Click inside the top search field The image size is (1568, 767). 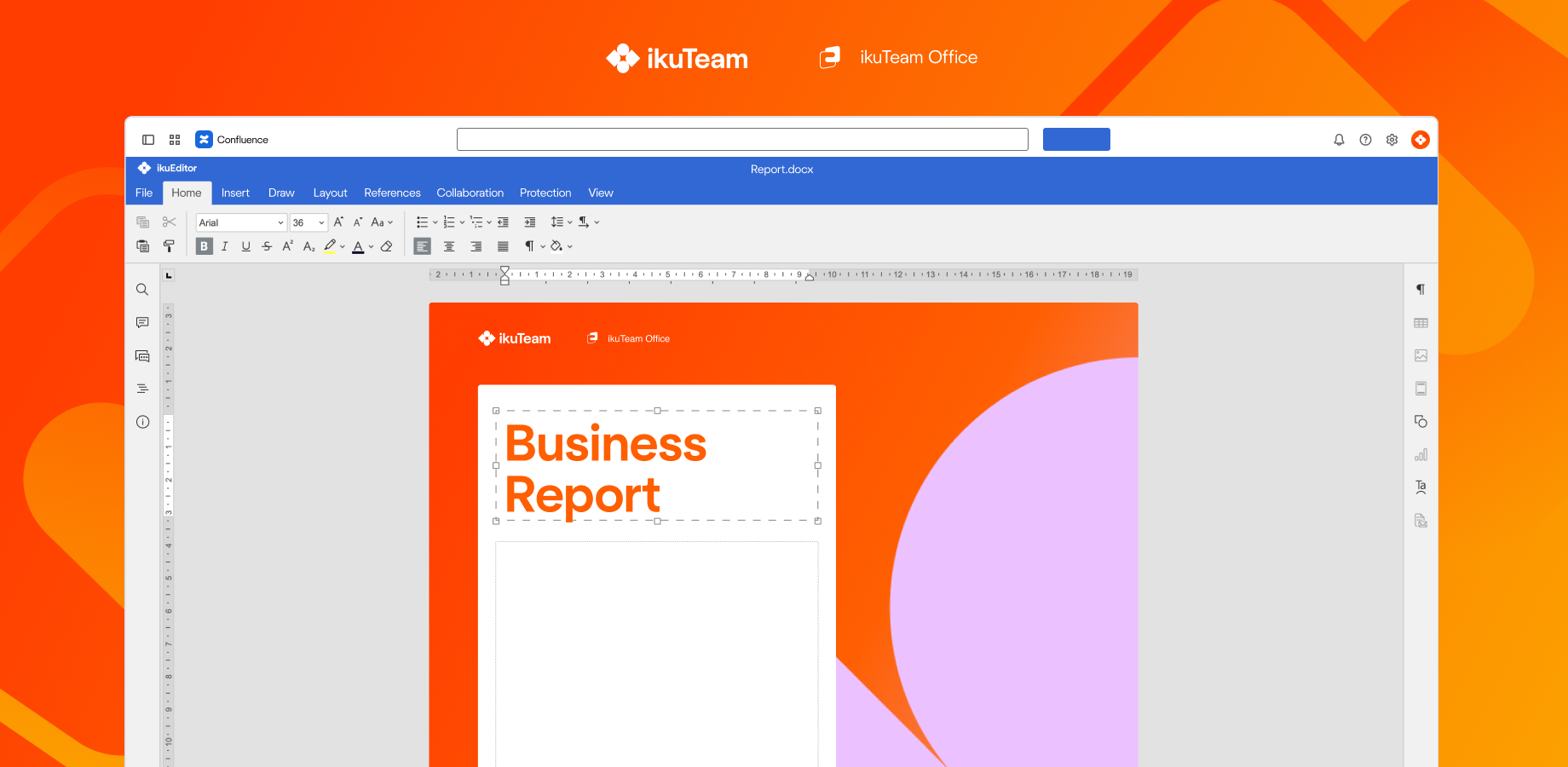coord(742,139)
